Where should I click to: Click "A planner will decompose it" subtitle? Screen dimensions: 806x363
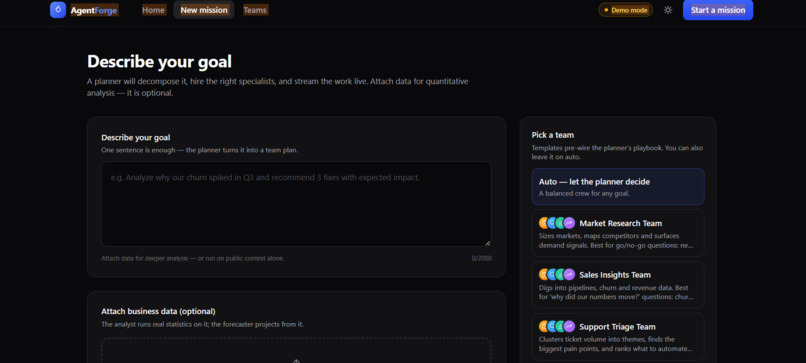[x=278, y=87]
